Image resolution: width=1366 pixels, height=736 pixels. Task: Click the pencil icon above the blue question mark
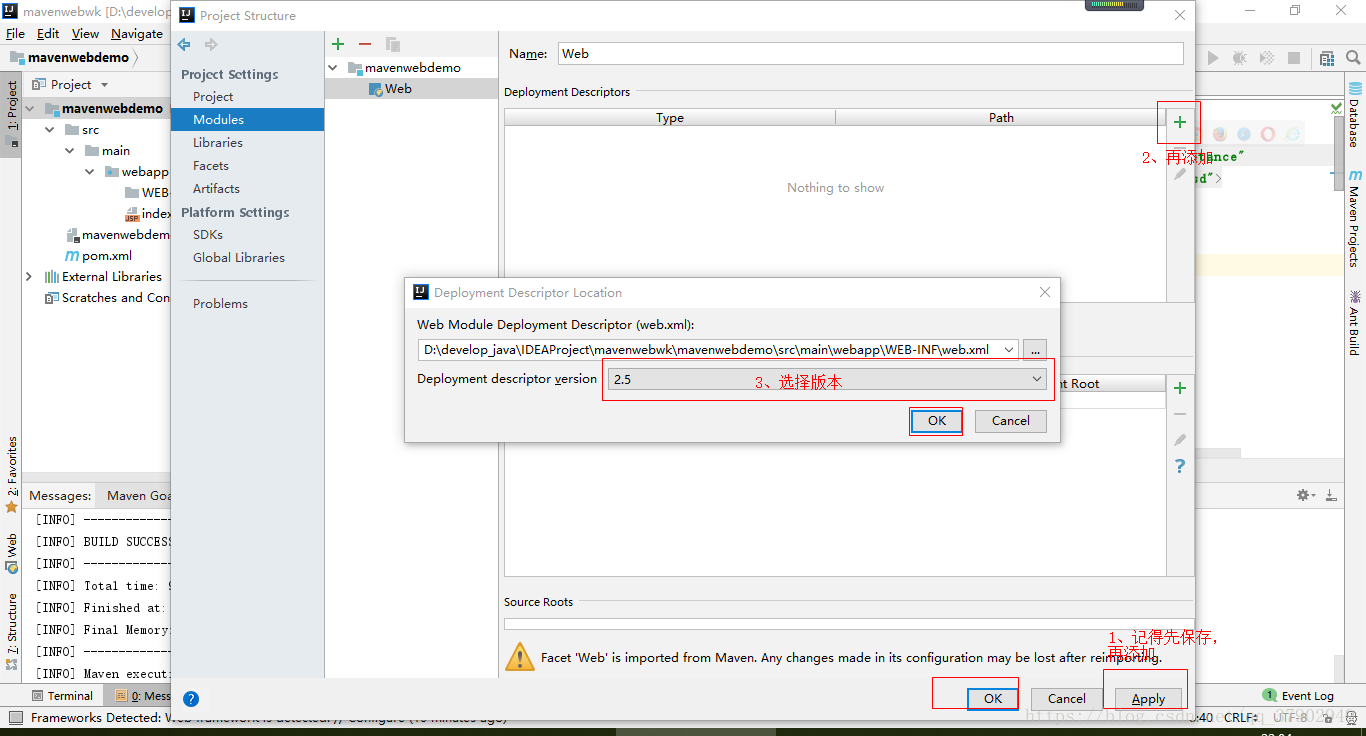pos(1180,440)
